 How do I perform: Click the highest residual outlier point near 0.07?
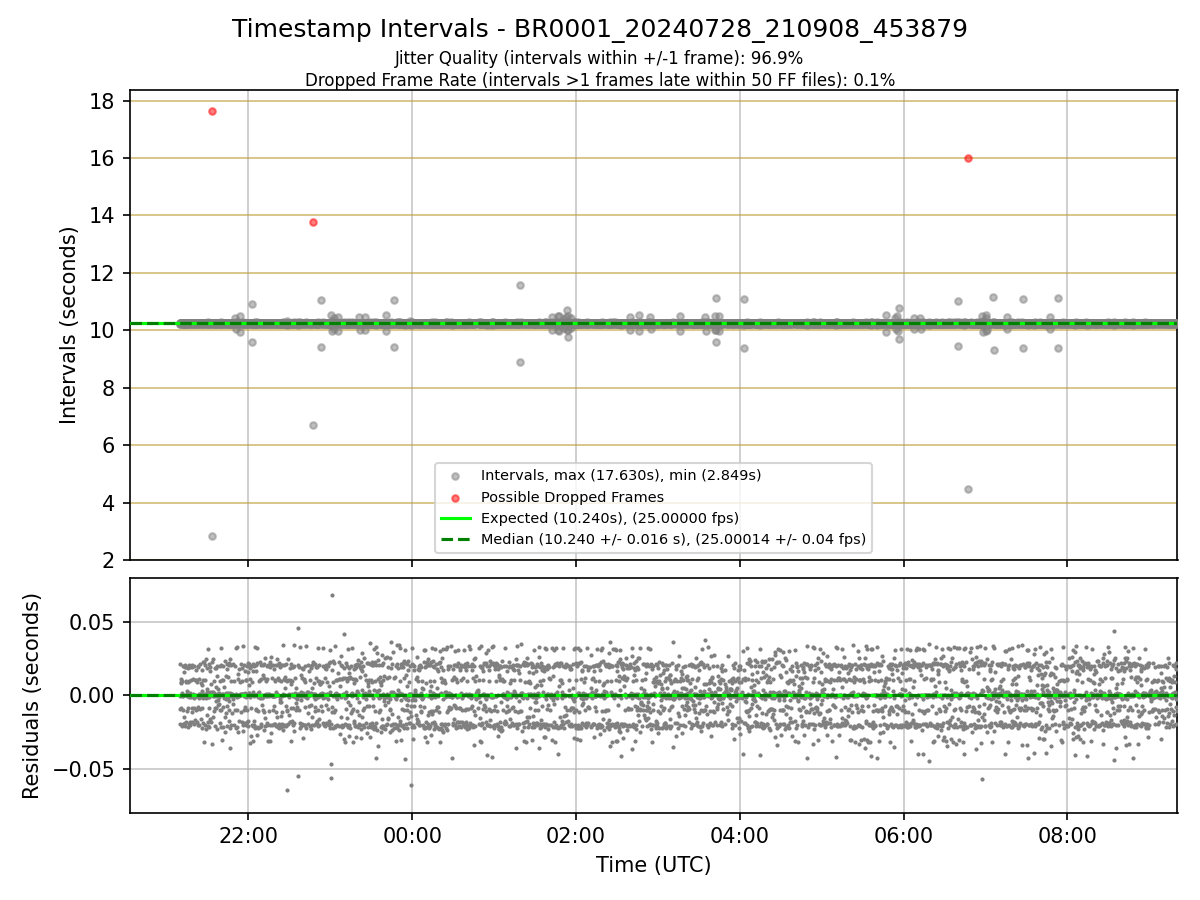click(332, 595)
